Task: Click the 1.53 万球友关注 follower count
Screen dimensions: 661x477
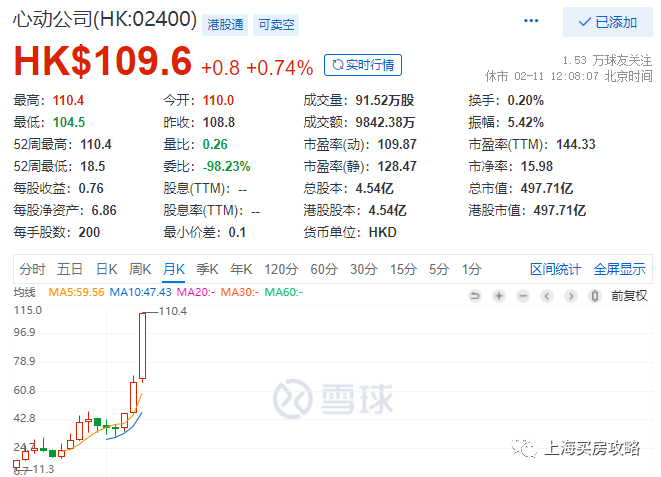Action: [x=607, y=60]
